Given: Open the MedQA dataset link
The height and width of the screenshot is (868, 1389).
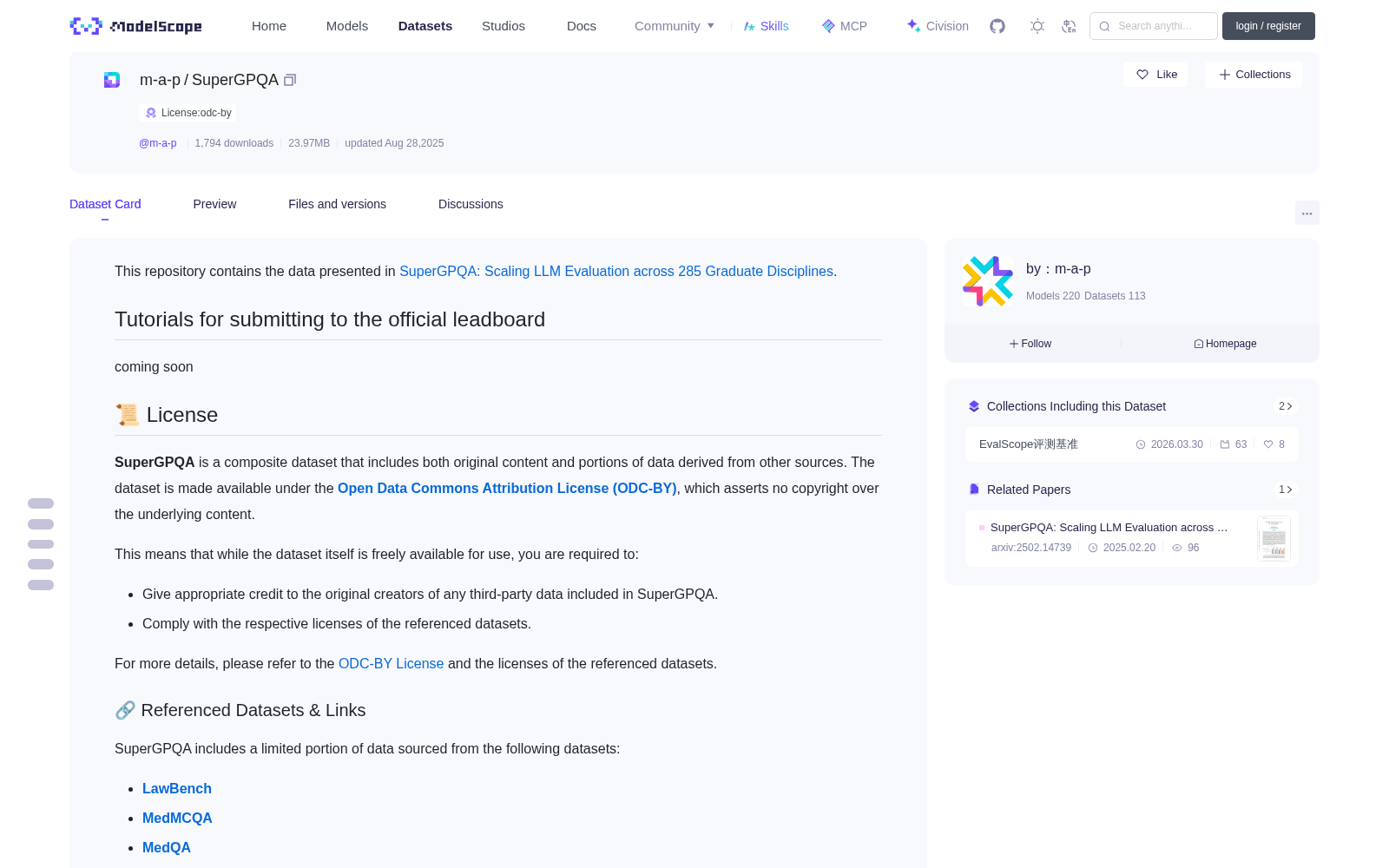Looking at the screenshot, I should (167, 847).
